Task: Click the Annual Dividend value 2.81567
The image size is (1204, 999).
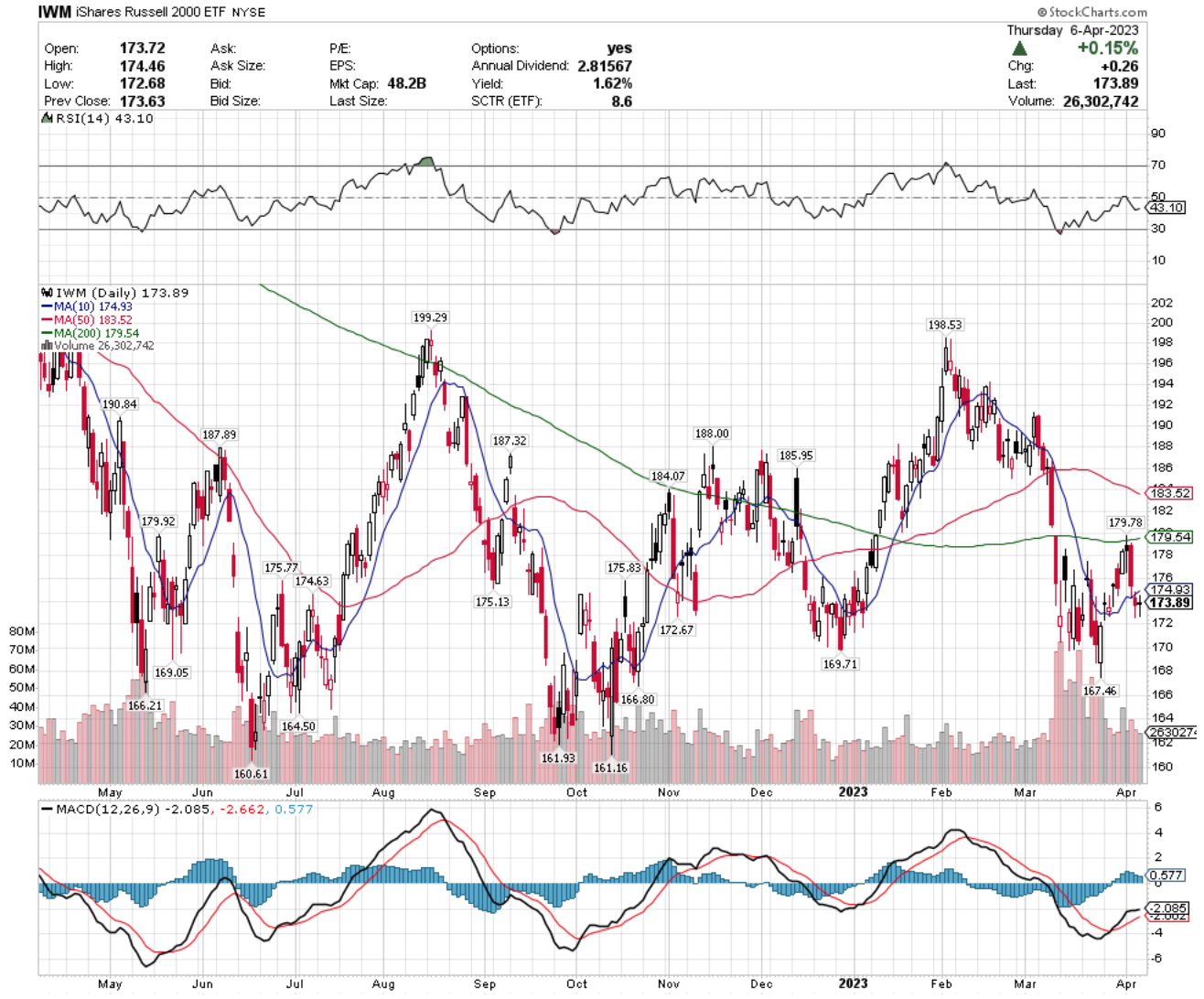Action: pos(604,65)
